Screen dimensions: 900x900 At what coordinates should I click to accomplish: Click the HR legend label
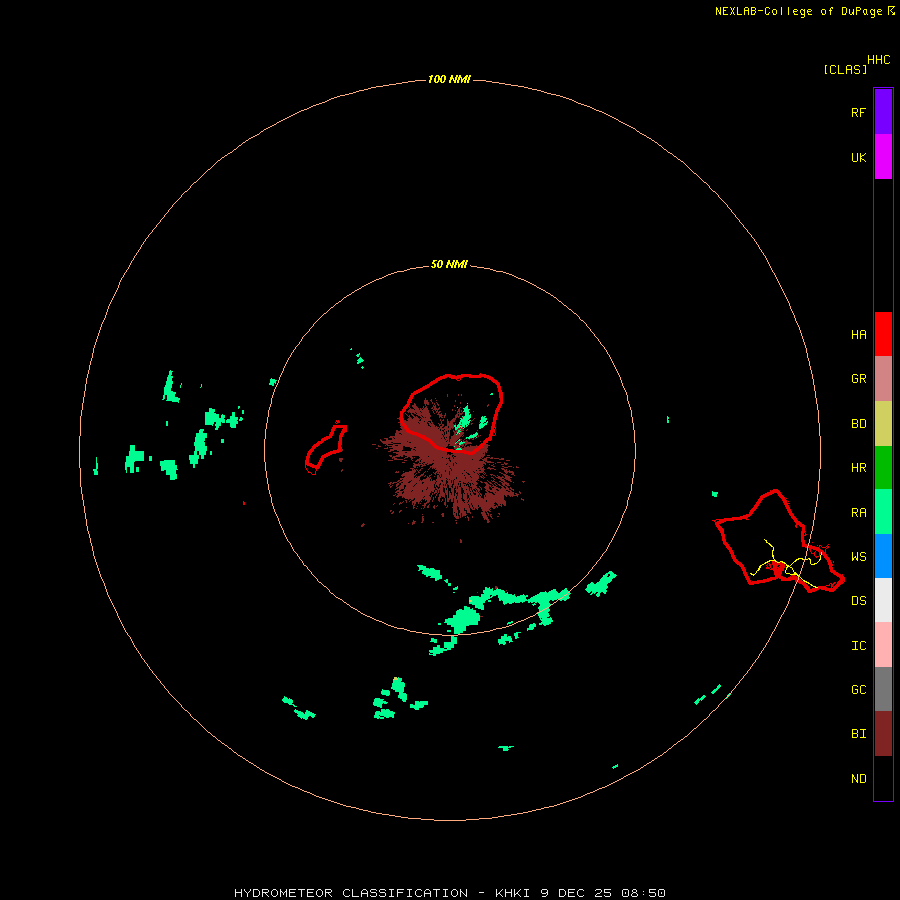[858, 468]
